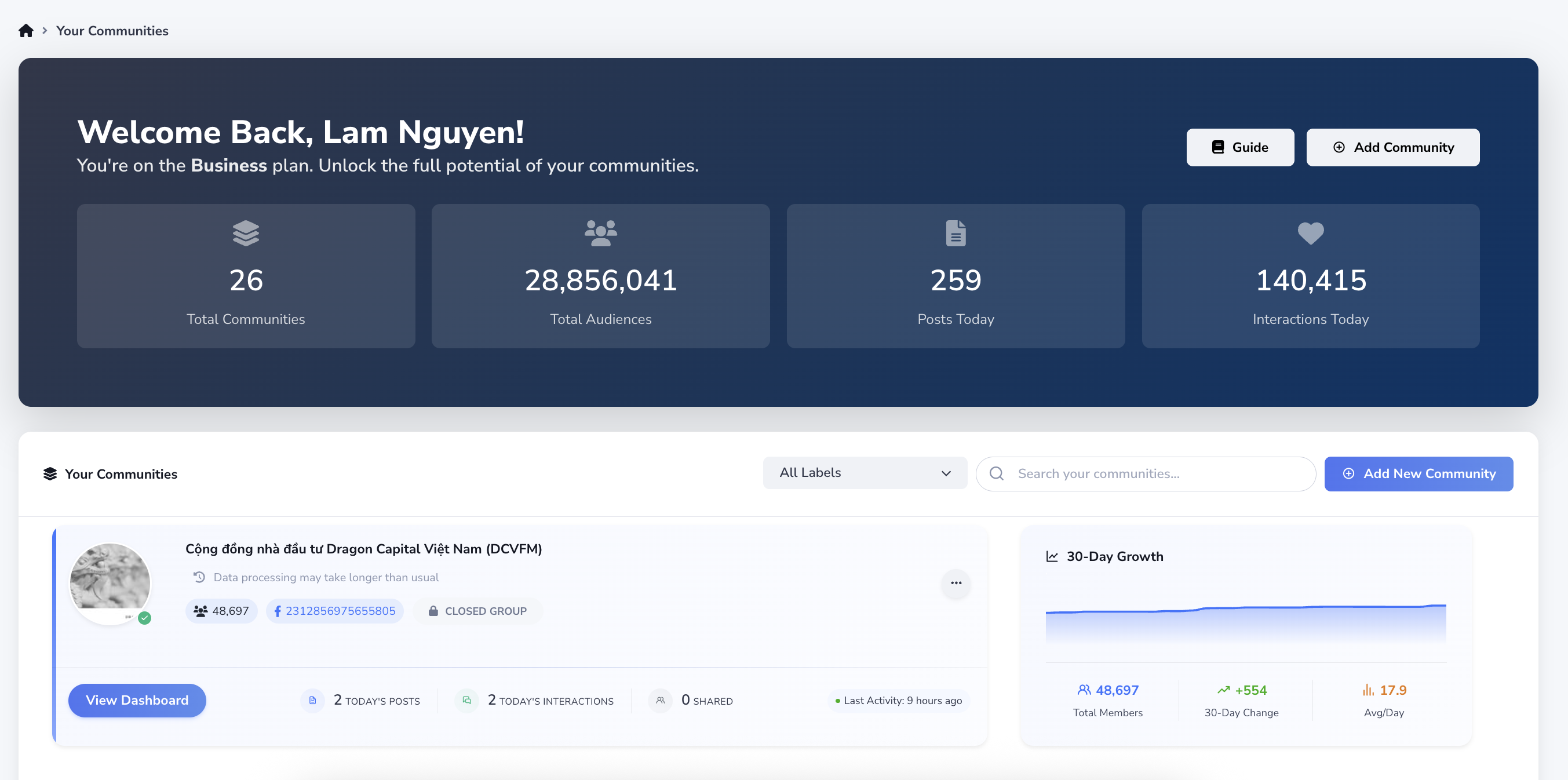The height and width of the screenshot is (780, 1568).
Task: Select the 259 Posts Today value
Action: (x=956, y=280)
